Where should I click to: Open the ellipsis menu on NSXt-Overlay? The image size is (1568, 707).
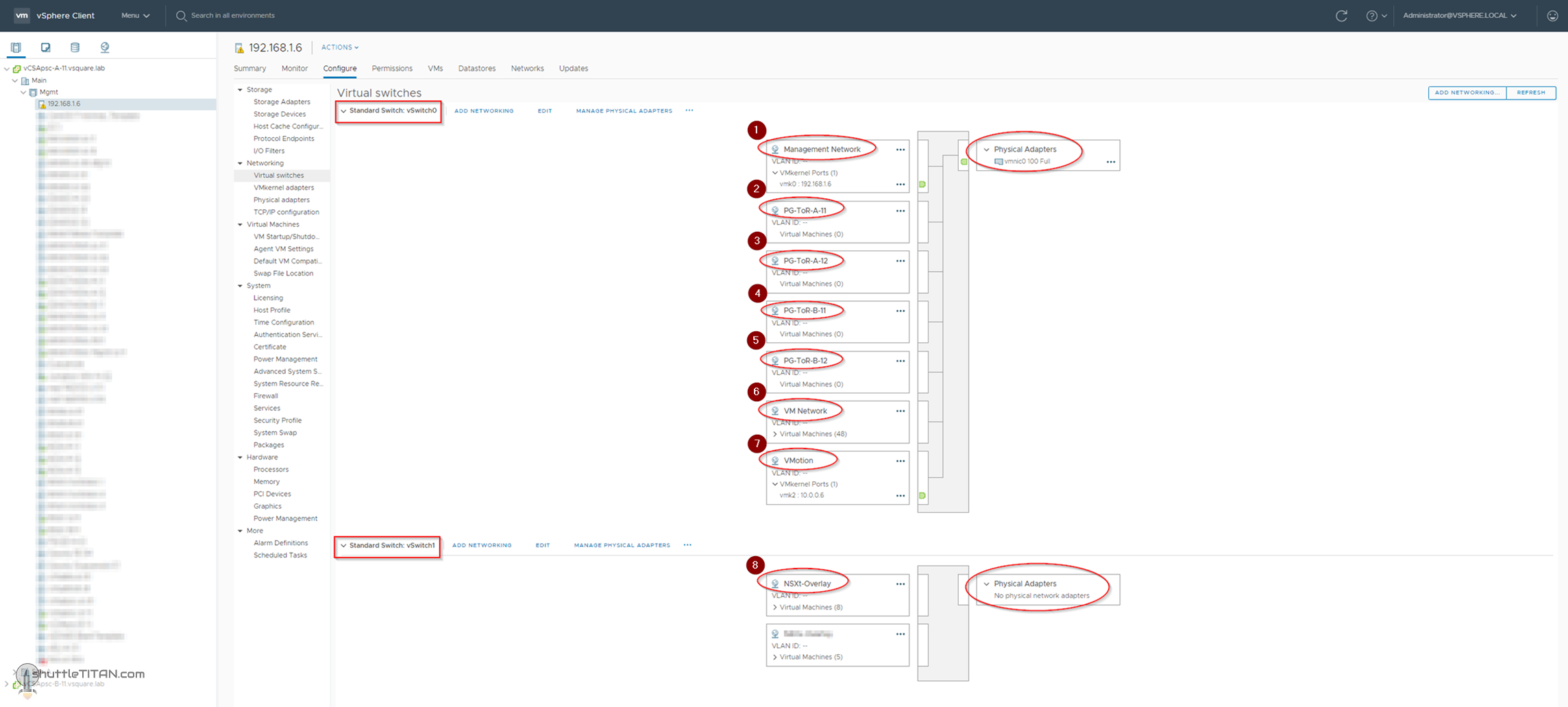click(900, 583)
